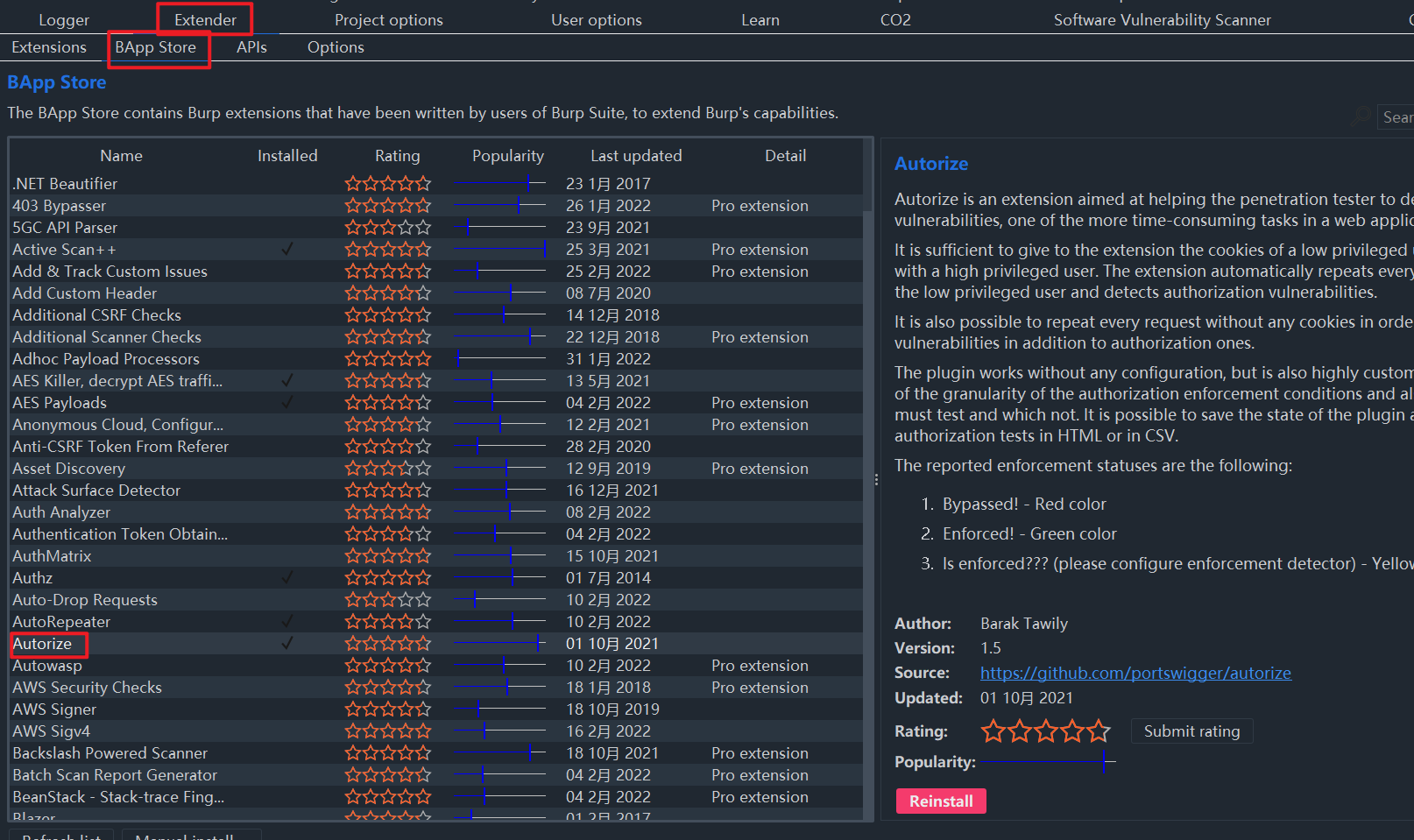Viewport: 1414px width, 840px height.
Task: Select the .NET Beautifier row
Action: pyautogui.click(x=435, y=183)
